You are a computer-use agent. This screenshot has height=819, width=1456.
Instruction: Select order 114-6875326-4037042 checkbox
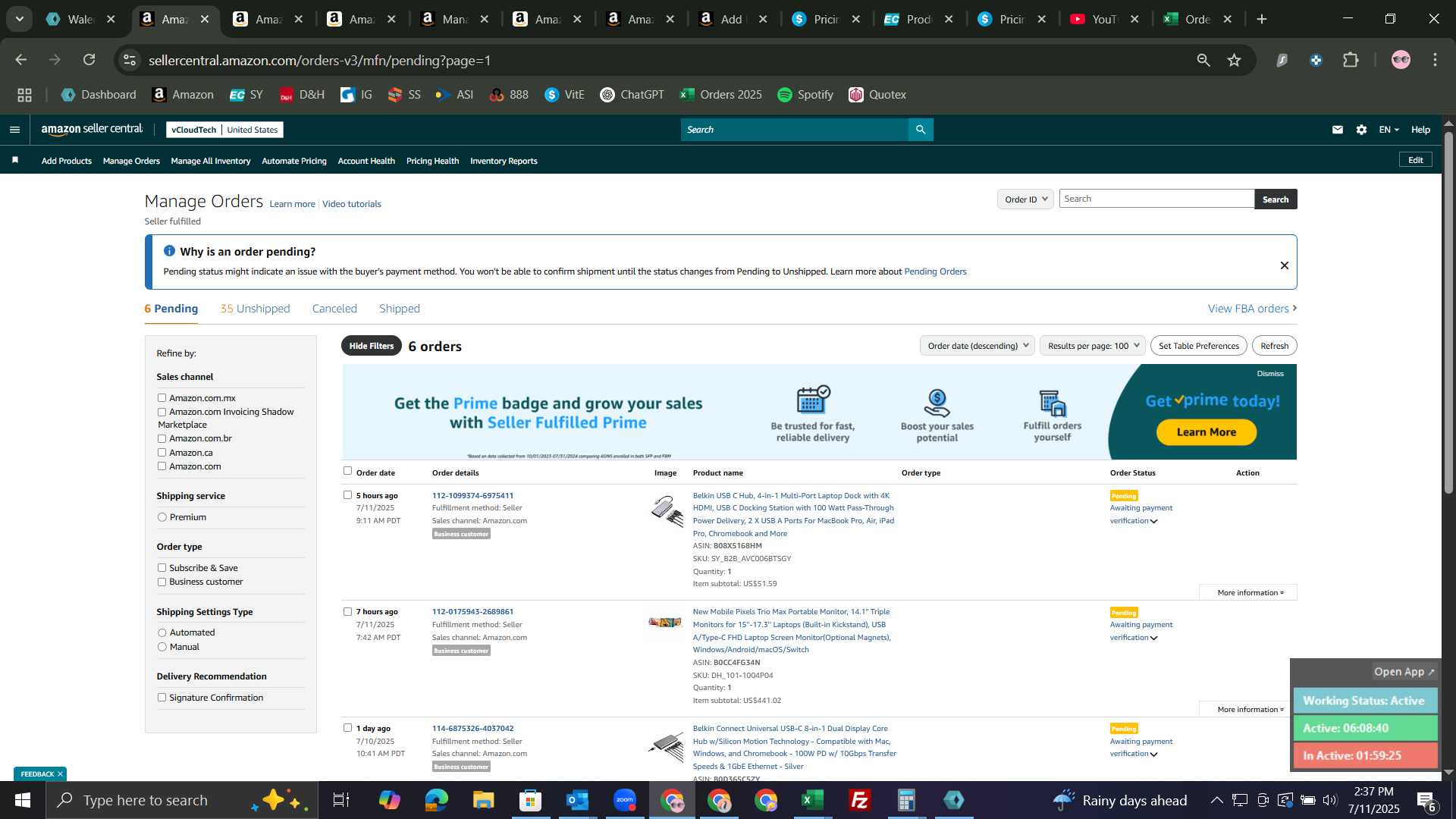(x=347, y=728)
